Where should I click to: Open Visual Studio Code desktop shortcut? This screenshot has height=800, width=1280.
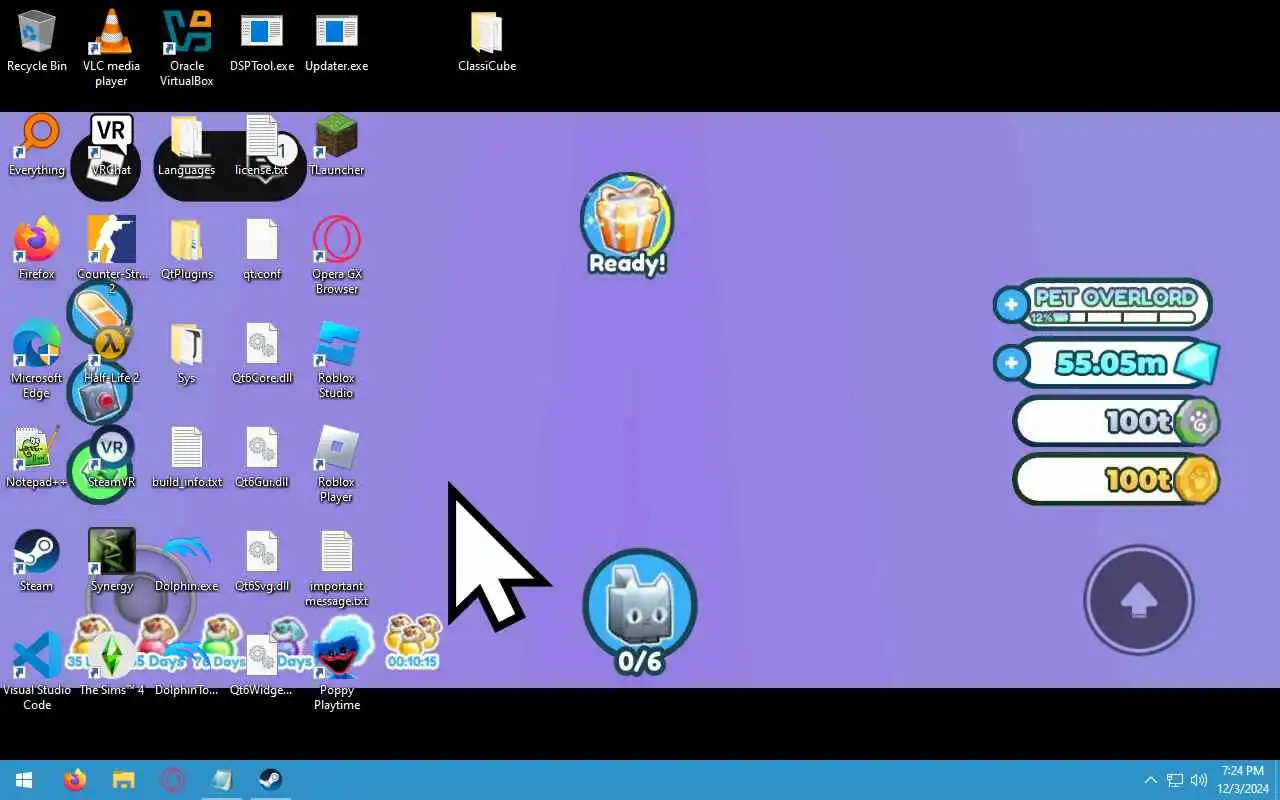coord(37,672)
